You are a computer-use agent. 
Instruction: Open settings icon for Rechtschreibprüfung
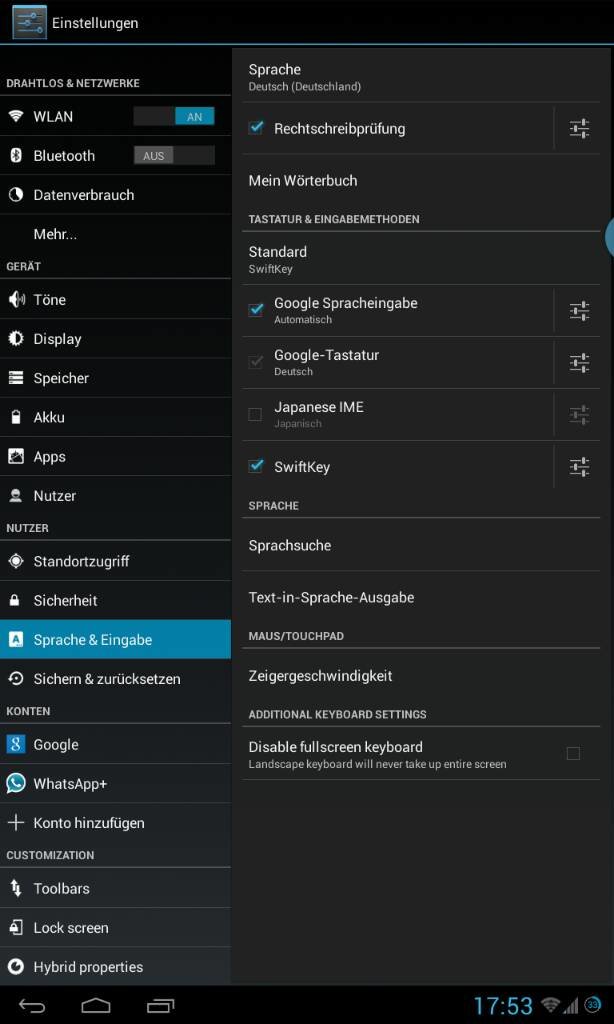[x=579, y=129]
